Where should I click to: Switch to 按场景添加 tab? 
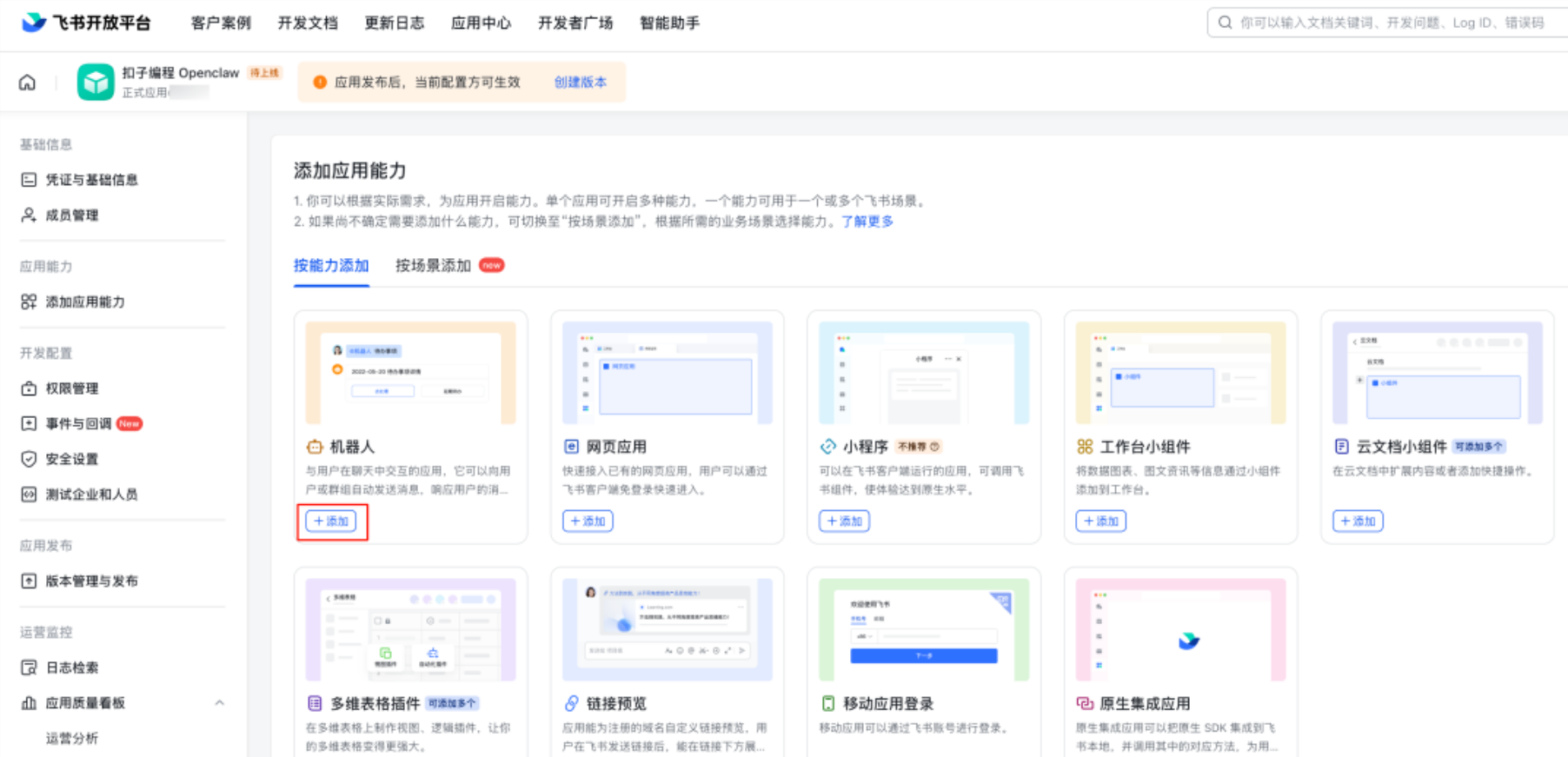pos(433,265)
